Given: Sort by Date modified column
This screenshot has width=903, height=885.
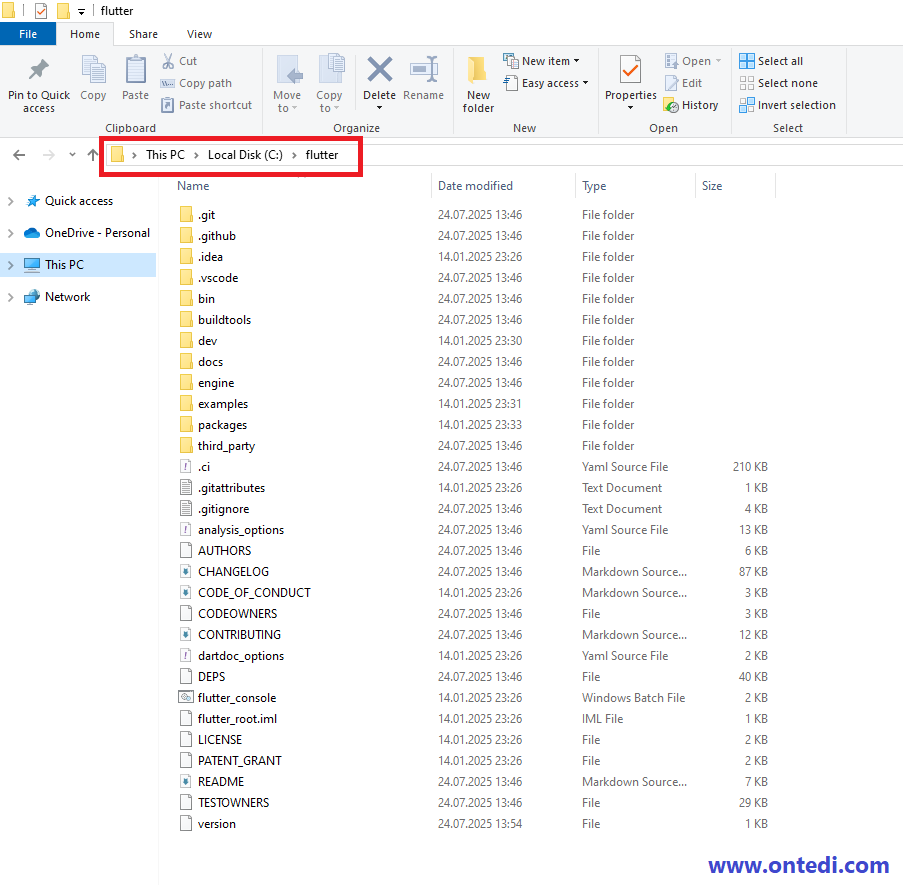Looking at the screenshot, I should (x=475, y=186).
